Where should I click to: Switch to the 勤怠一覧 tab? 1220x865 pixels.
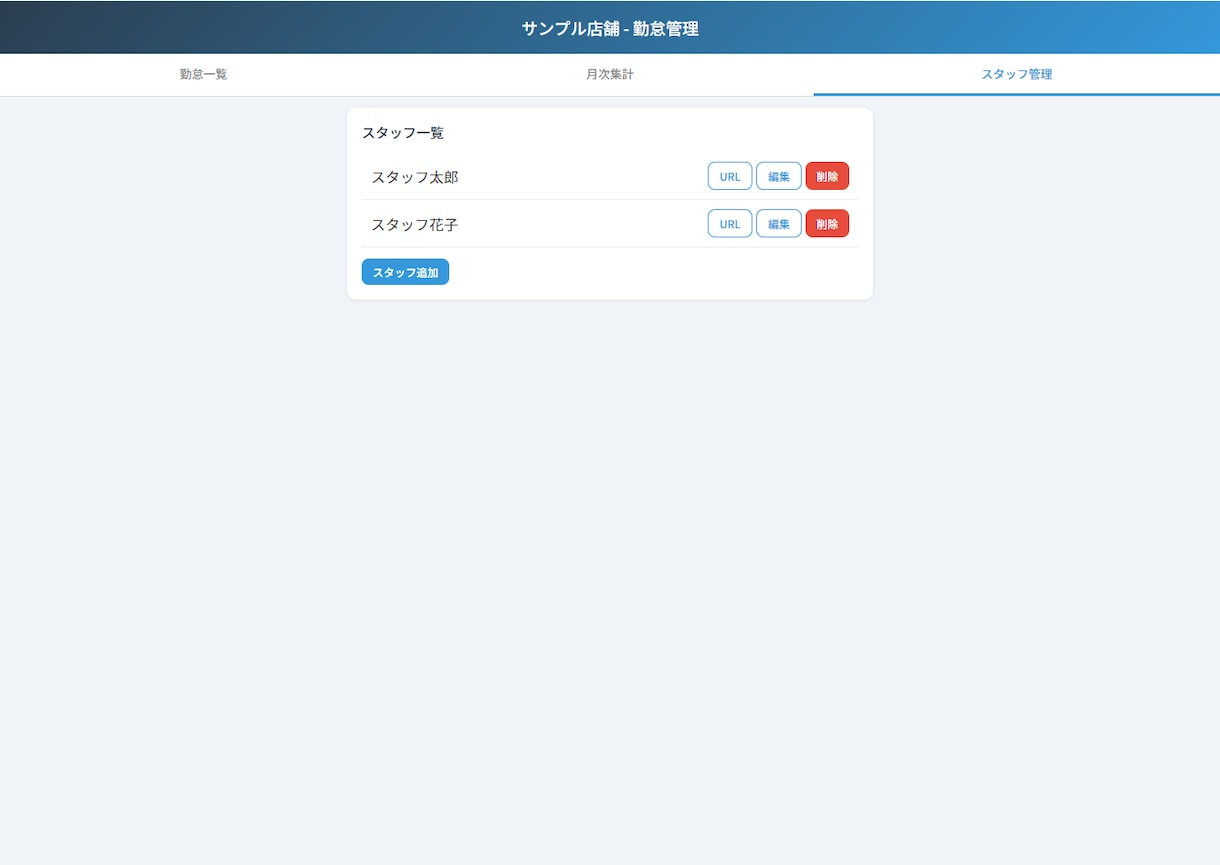click(203, 74)
